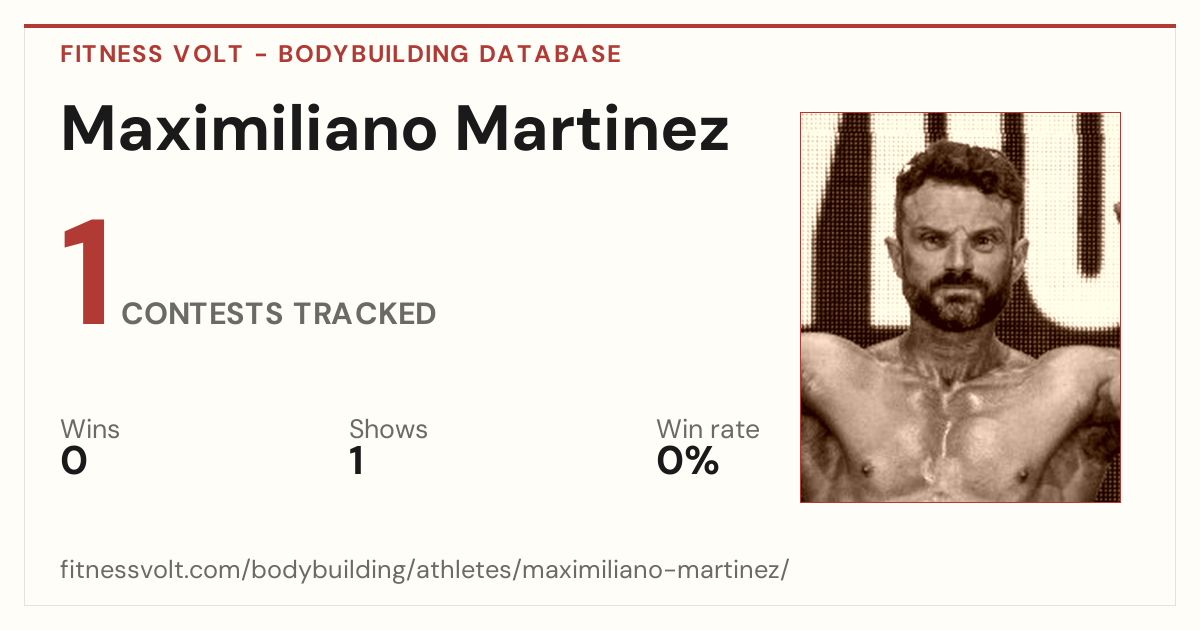Click the FITNESS VOLT words in header
The width and height of the screenshot is (1200, 630).
151,54
